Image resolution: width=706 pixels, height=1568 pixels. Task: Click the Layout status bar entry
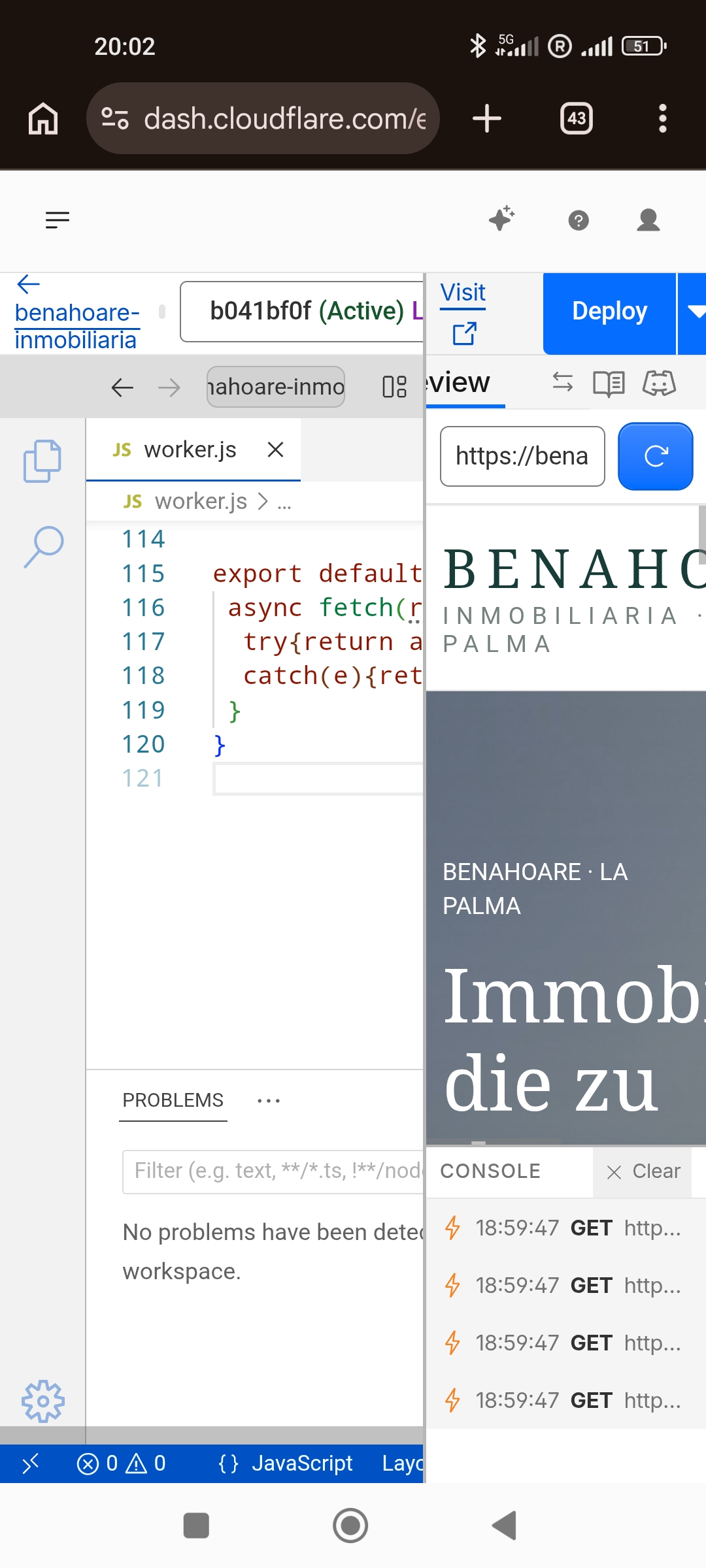click(403, 1463)
